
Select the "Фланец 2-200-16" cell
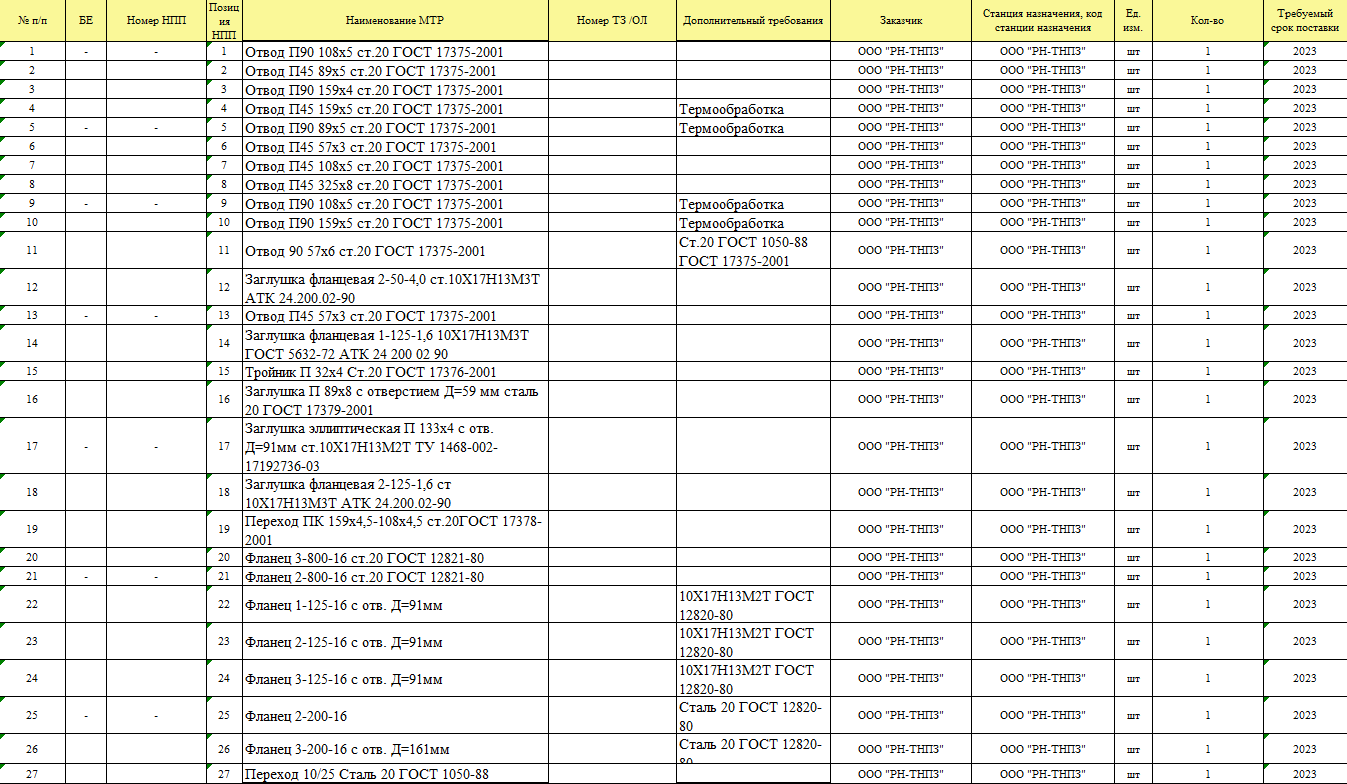click(395, 716)
